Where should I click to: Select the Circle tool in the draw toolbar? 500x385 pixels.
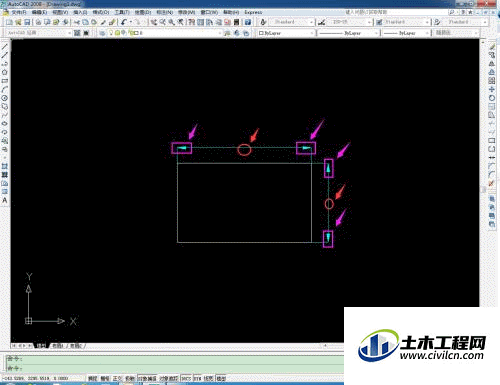[5, 98]
